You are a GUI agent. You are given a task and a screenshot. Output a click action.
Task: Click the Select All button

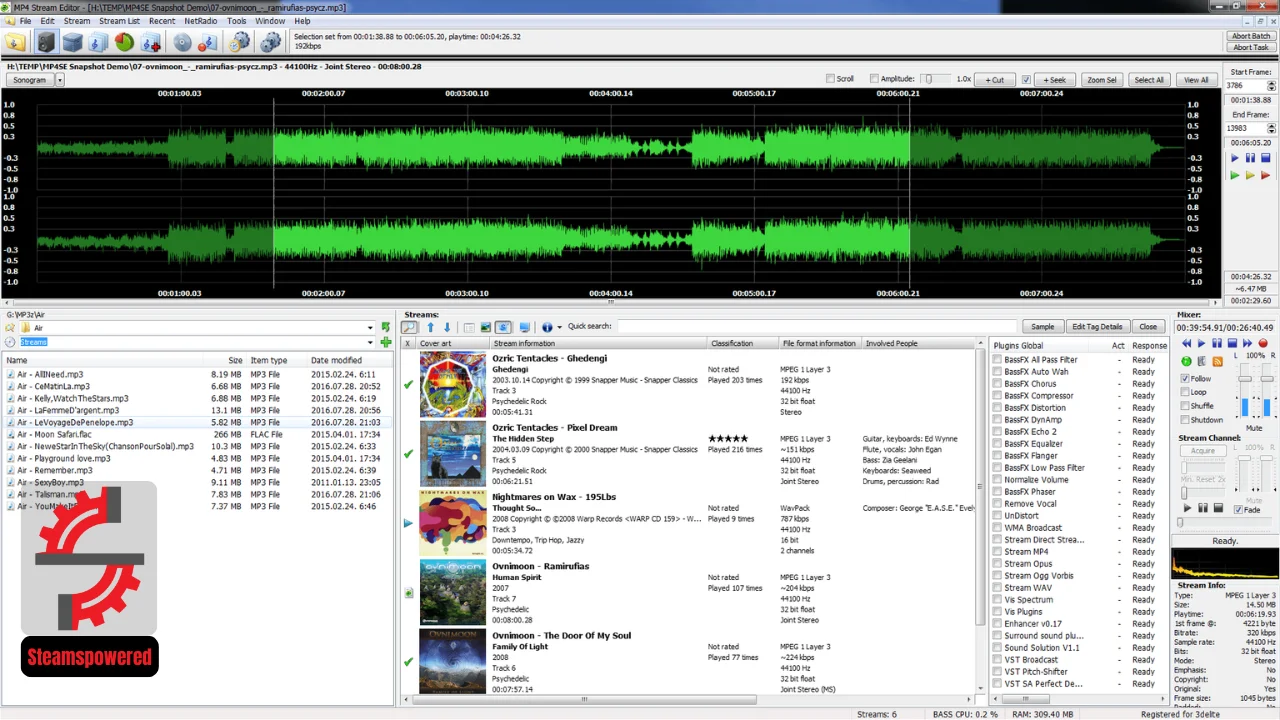1149,80
